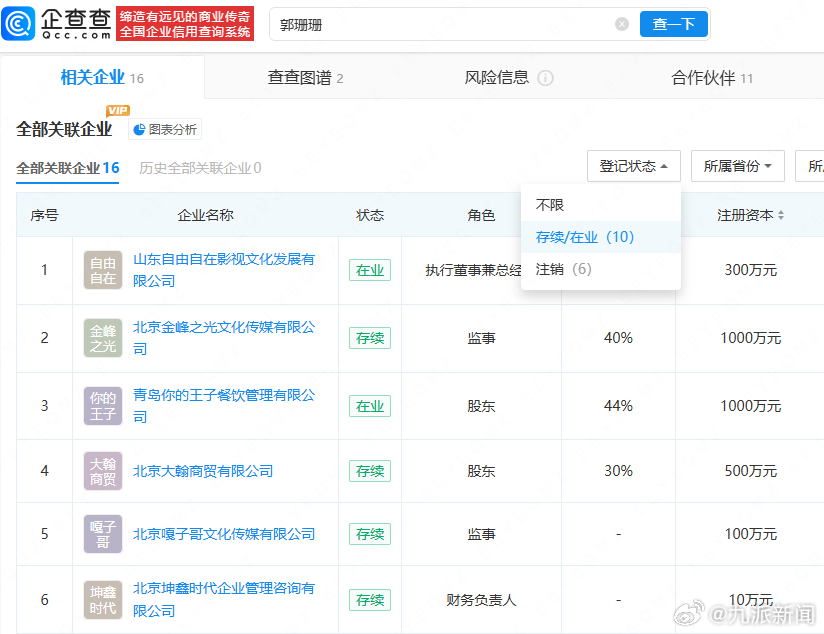Select 不限 in the status dropdown

point(550,205)
